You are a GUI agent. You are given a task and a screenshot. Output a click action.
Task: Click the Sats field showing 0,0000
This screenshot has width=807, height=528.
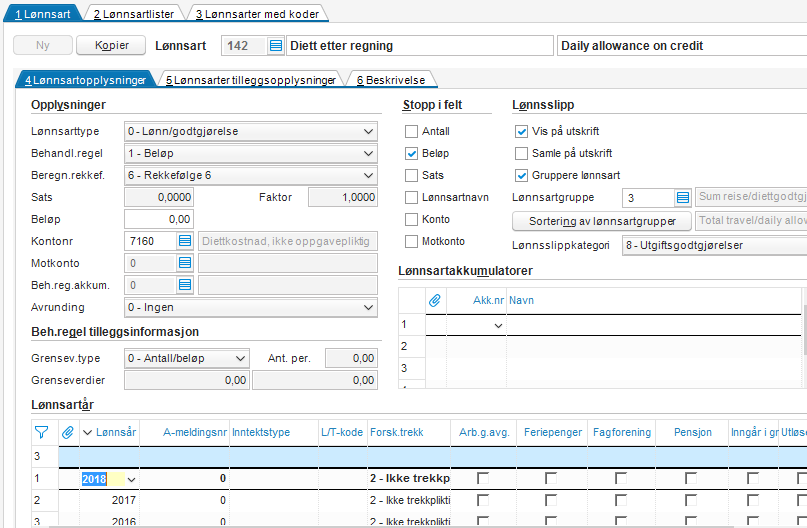159,197
